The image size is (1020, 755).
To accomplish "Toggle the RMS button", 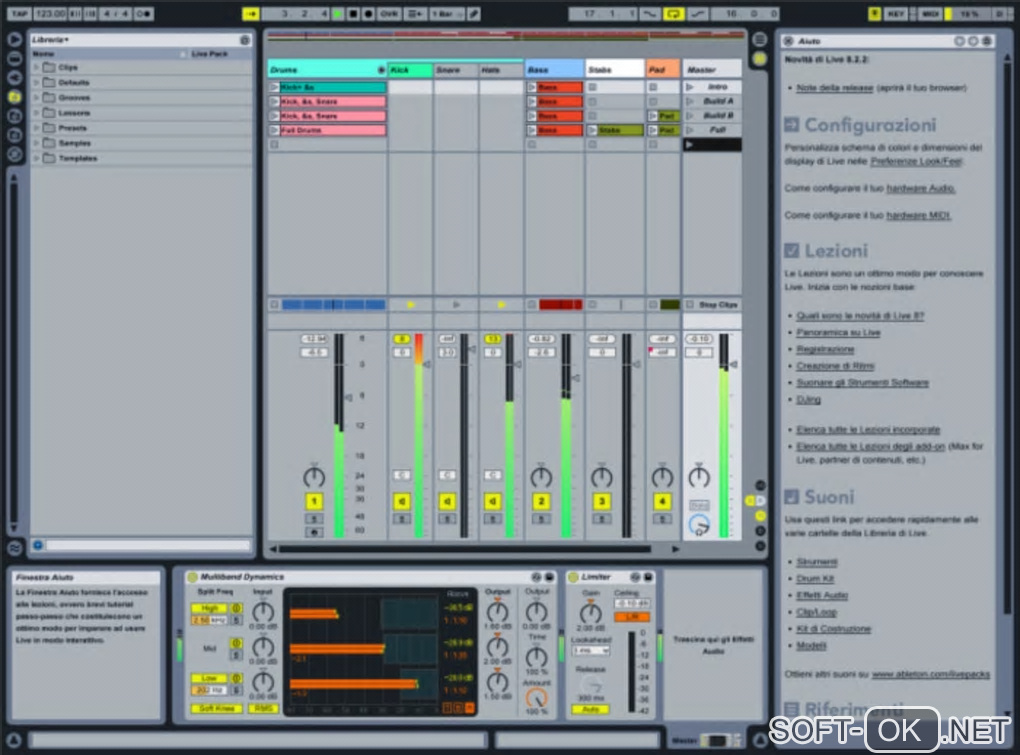I will click(x=263, y=708).
